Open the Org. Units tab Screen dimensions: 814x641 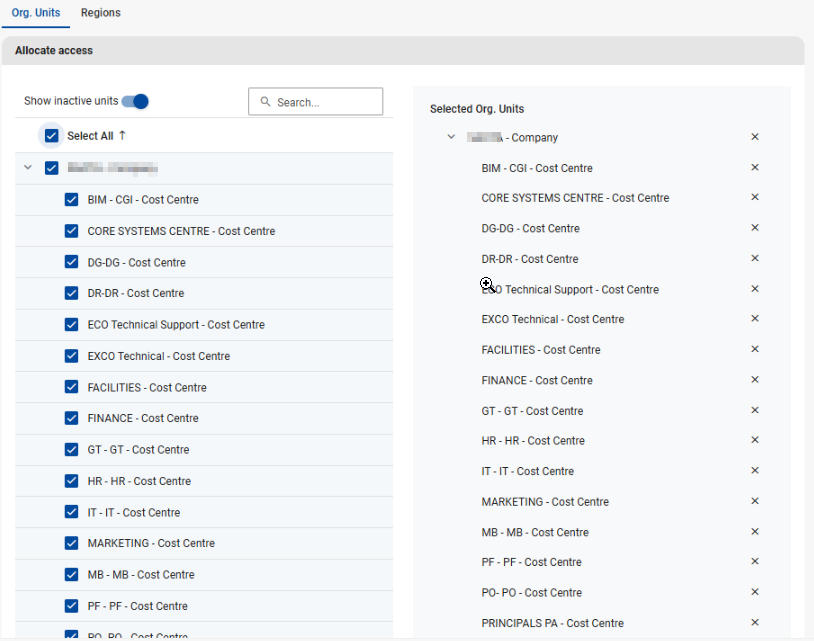click(36, 13)
